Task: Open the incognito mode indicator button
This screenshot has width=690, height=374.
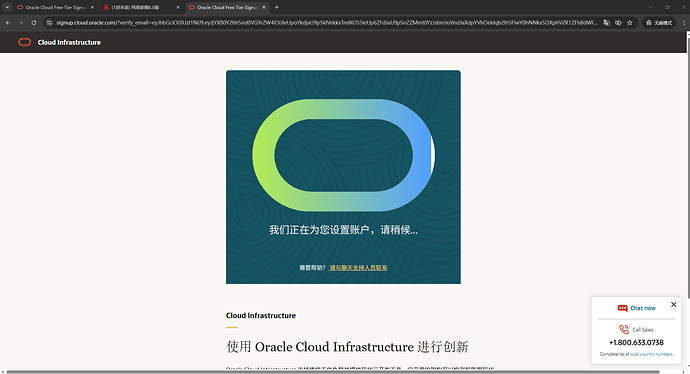Action: [659, 22]
